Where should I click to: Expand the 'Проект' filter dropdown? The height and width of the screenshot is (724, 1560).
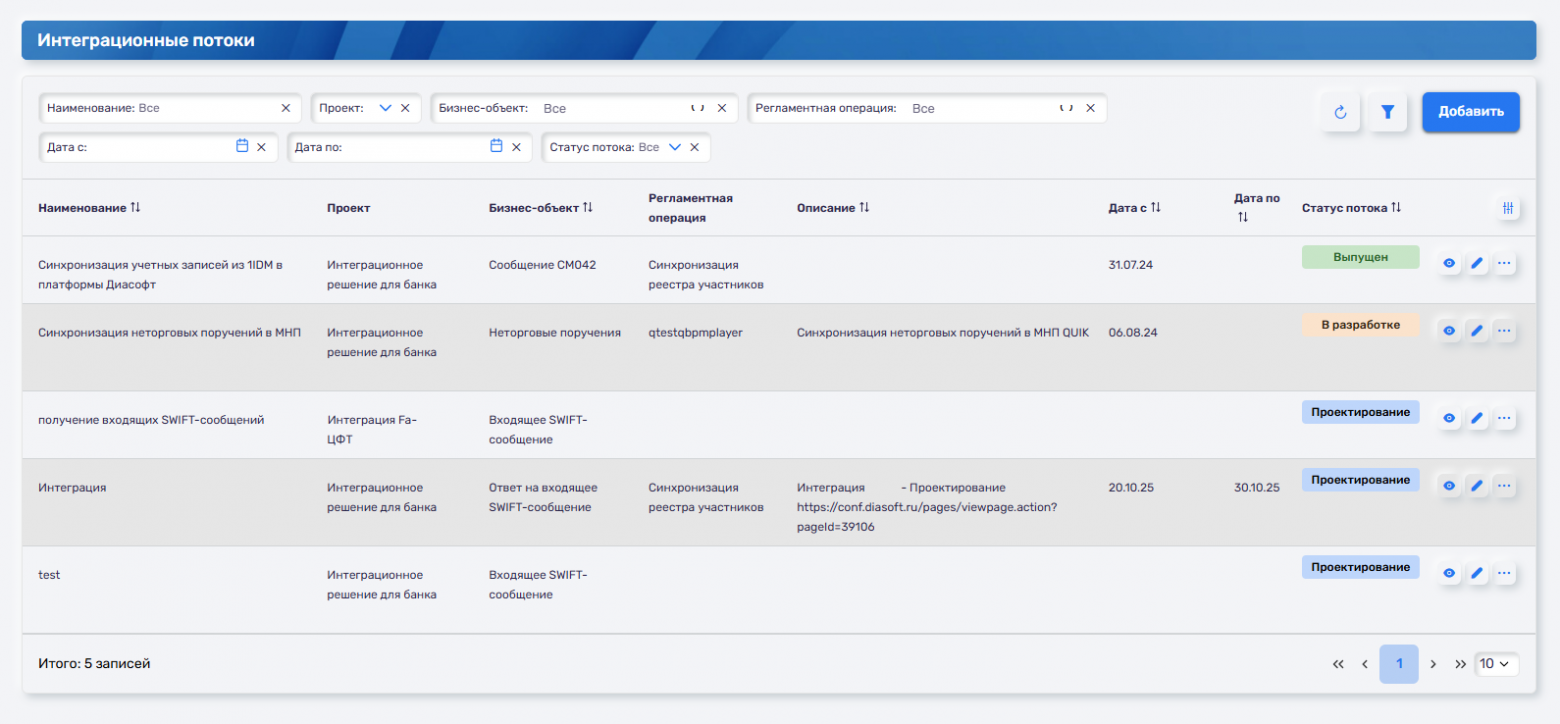[385, 108]
